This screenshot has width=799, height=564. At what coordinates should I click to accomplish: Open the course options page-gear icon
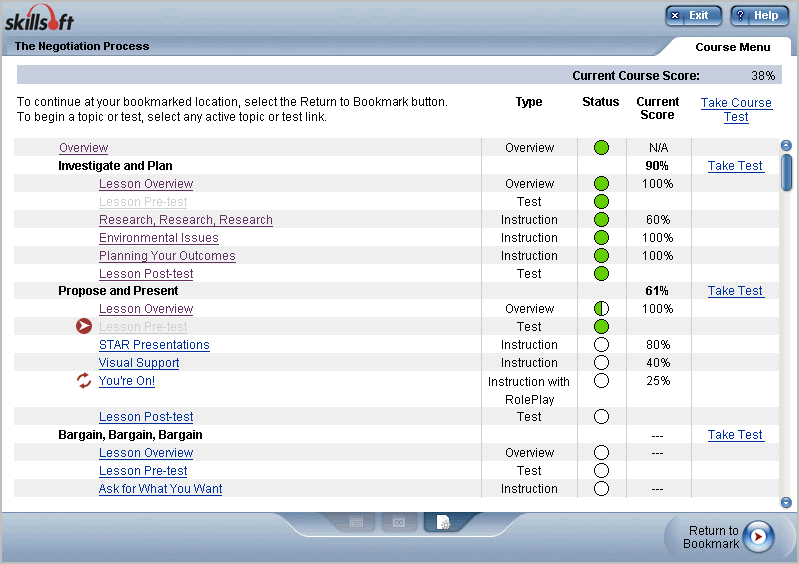pyautogui.click(x=443, y=522)
